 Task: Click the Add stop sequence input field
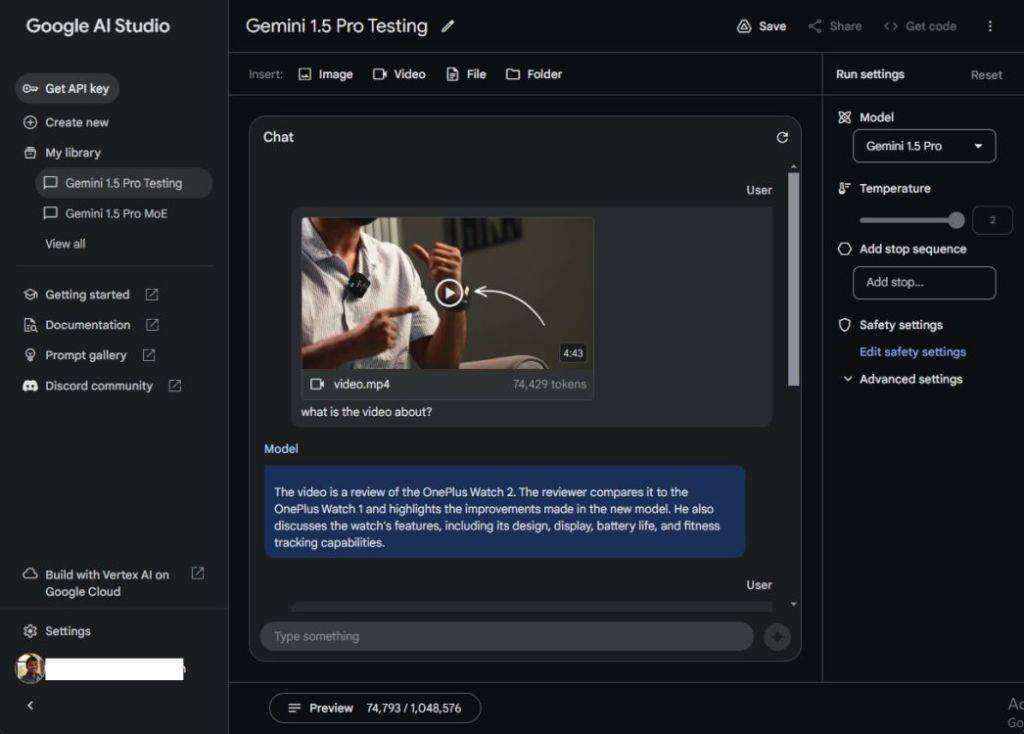pyautogui.click(x=924, y=282)
